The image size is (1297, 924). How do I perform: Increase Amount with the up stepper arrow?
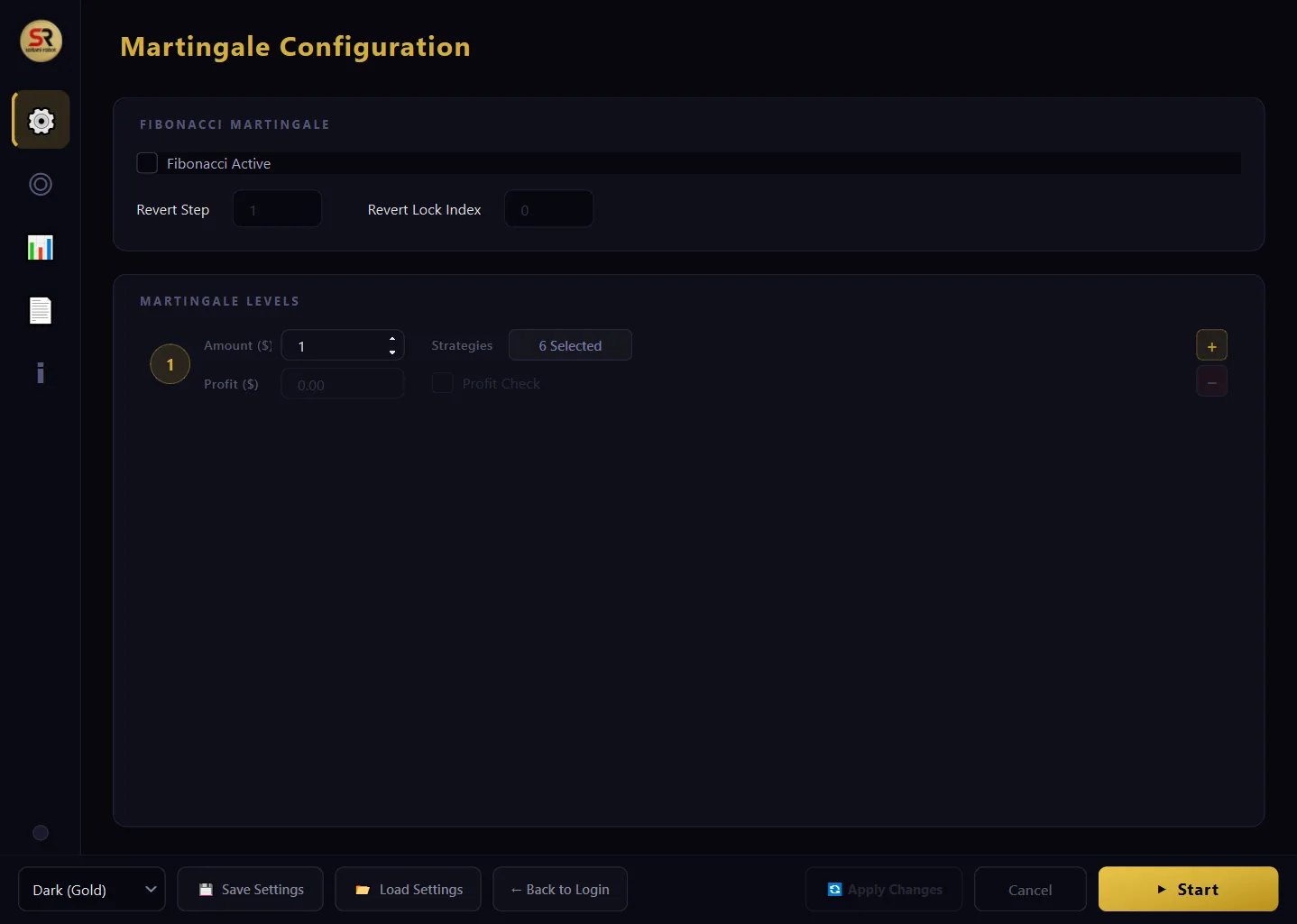tap(392, 339)
